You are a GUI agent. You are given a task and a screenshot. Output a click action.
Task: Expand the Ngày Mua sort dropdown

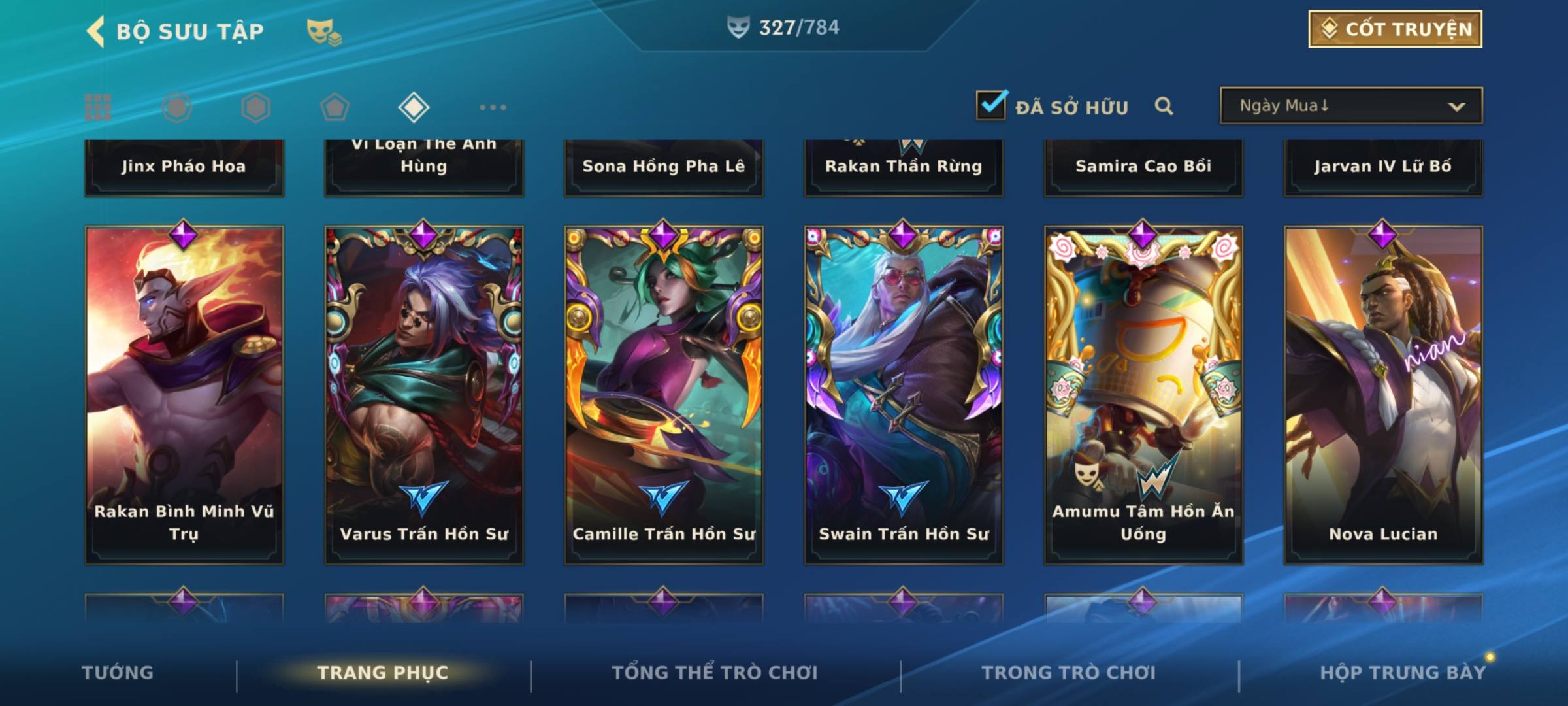[1351, 105]
